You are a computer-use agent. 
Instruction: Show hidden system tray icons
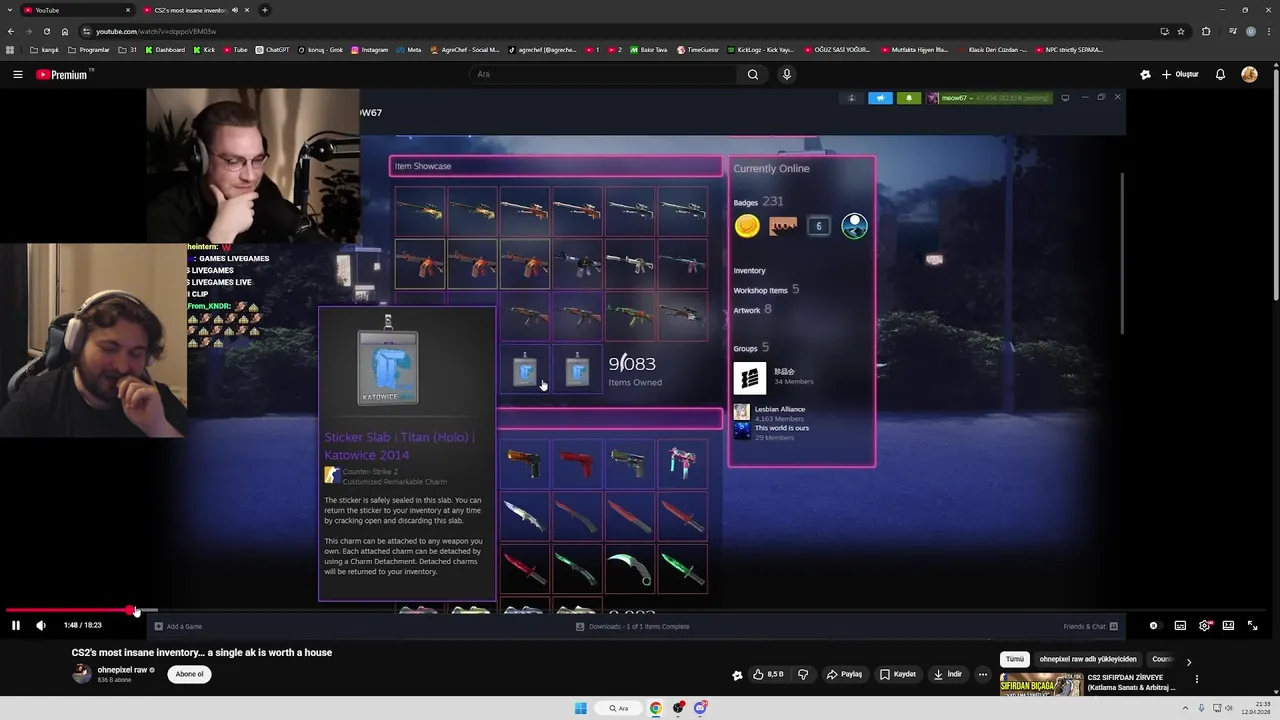point(1184,708)
